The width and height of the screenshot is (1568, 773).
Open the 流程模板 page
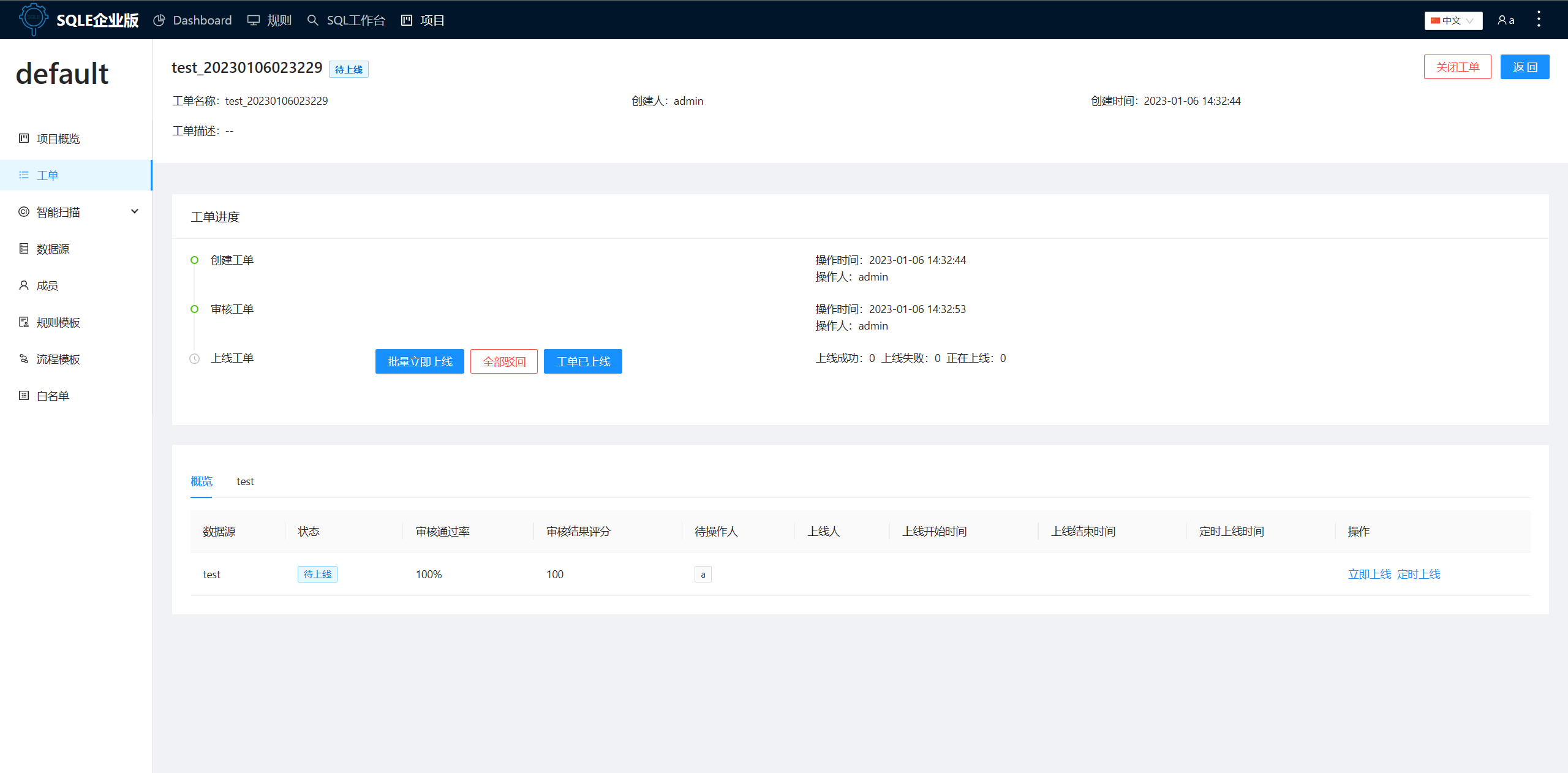[x=58, y=359]
